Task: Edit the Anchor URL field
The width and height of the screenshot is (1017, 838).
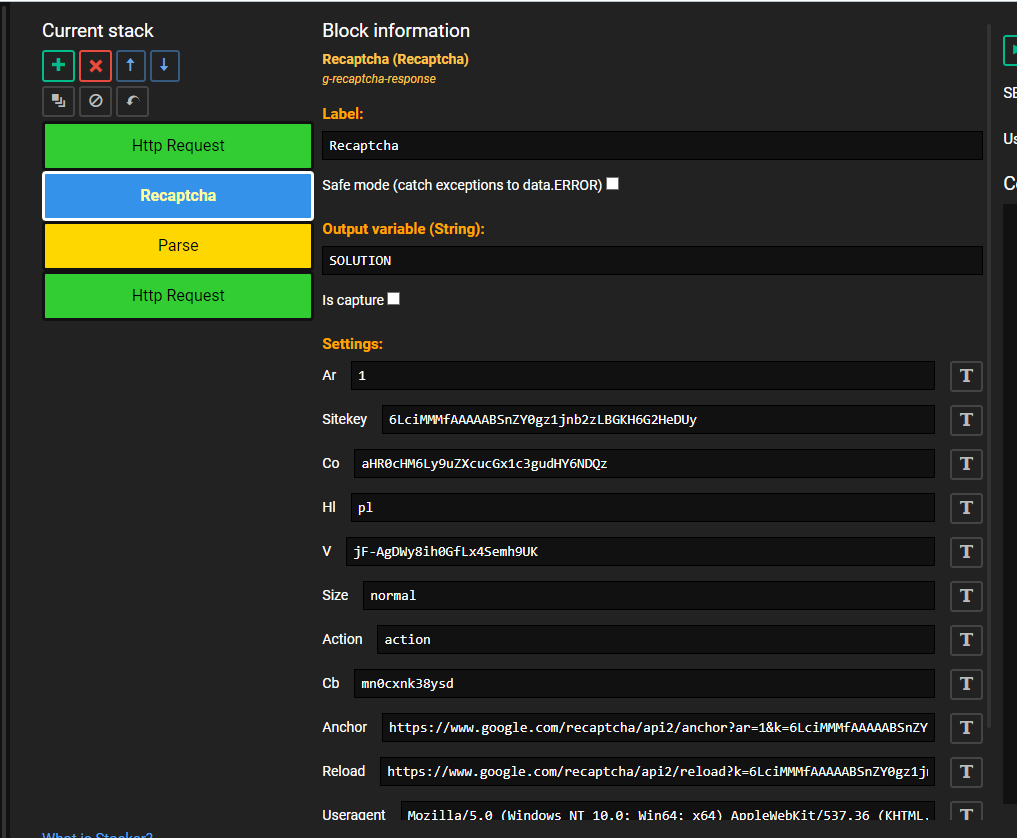Action: [x=658, y=728]
